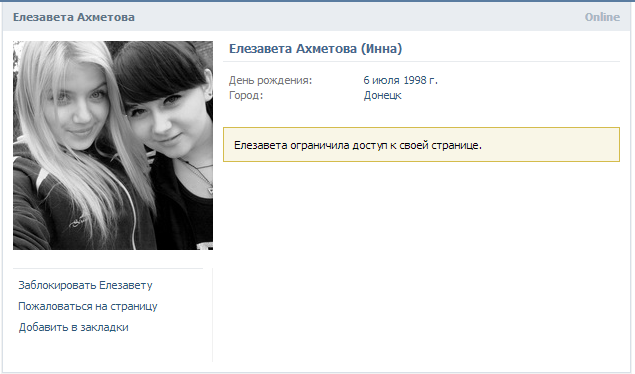Click the header title 'Елезавета Ахметова'
The width and height of the screenshot is (635, 374).
pos(74,17)
